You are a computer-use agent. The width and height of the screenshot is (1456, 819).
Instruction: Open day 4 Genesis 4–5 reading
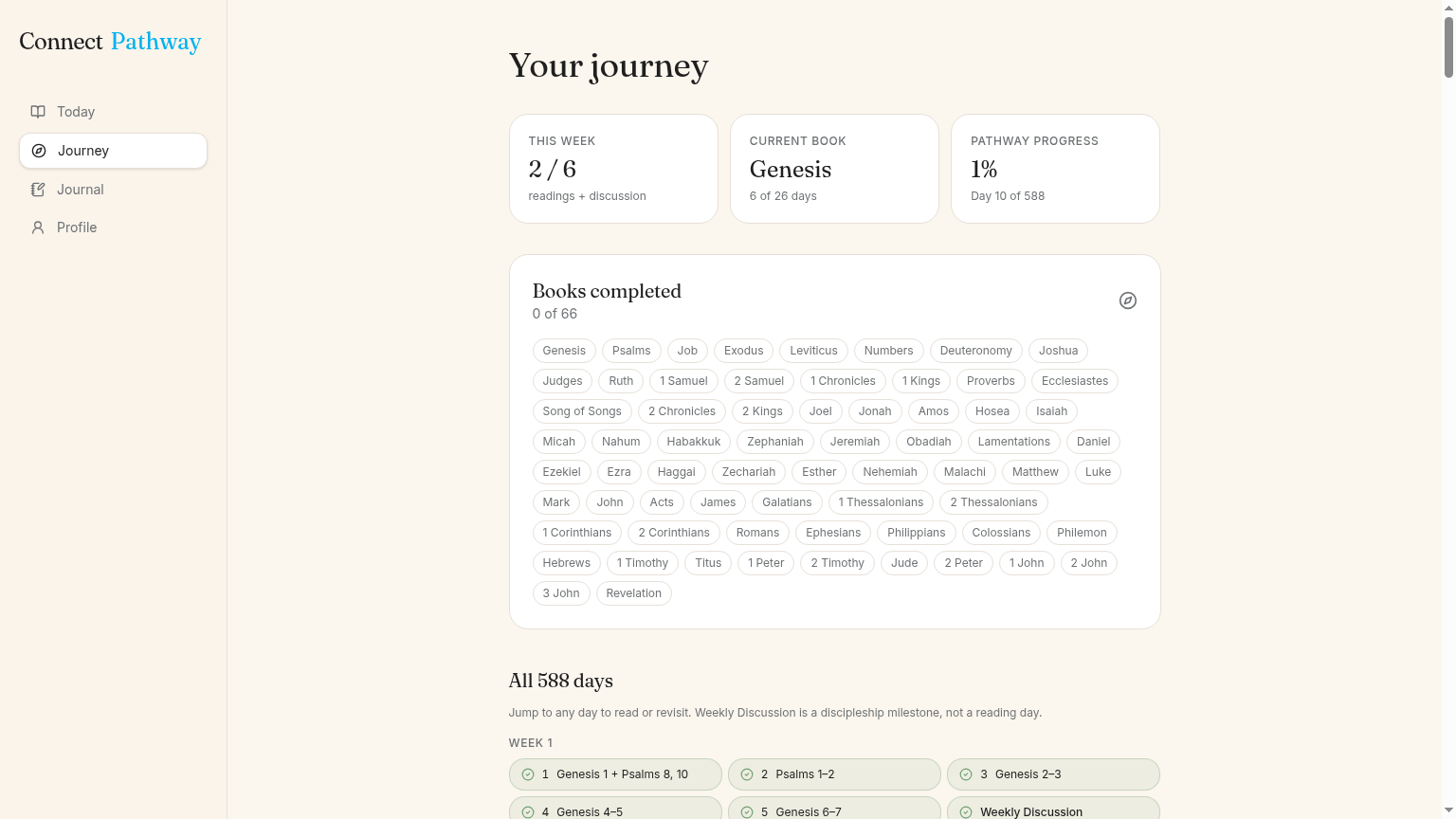click(x=615, y=809)
